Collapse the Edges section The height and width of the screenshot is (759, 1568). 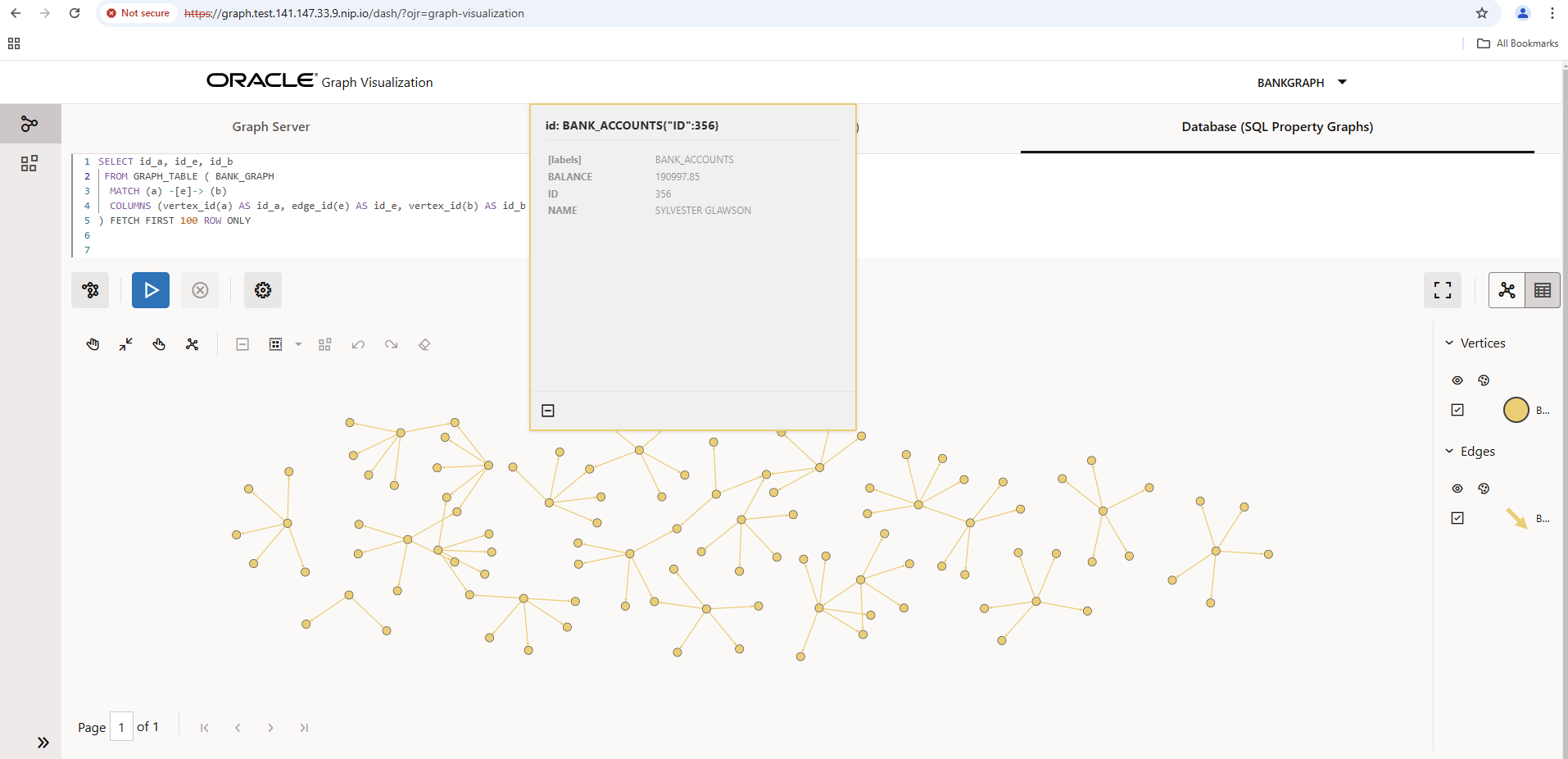1448,451
